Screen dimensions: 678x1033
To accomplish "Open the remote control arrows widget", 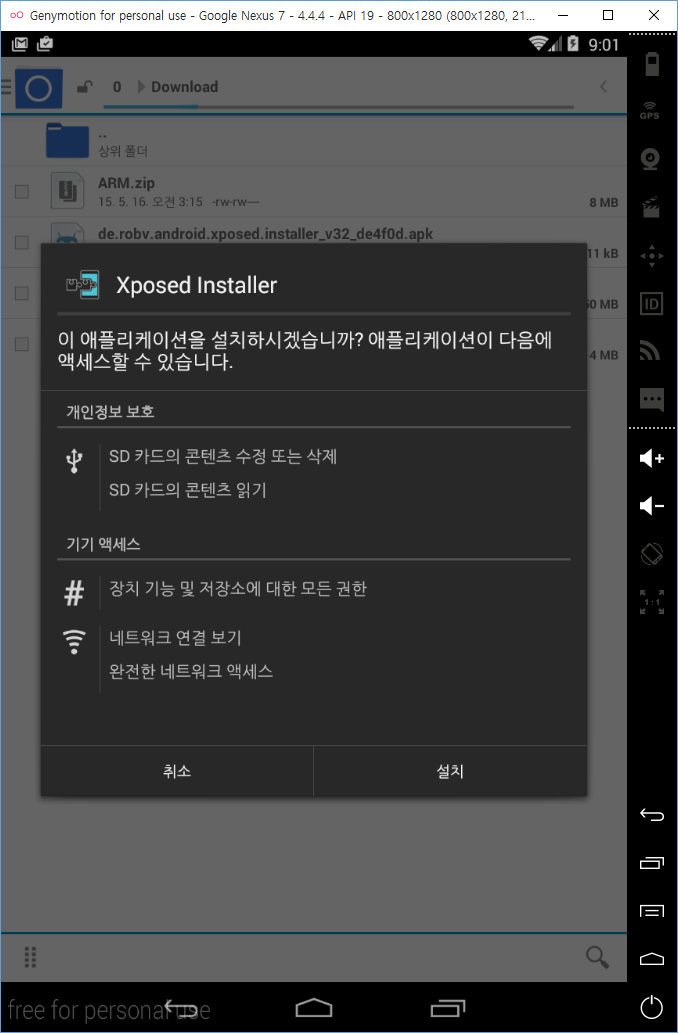I will point(651,255).
